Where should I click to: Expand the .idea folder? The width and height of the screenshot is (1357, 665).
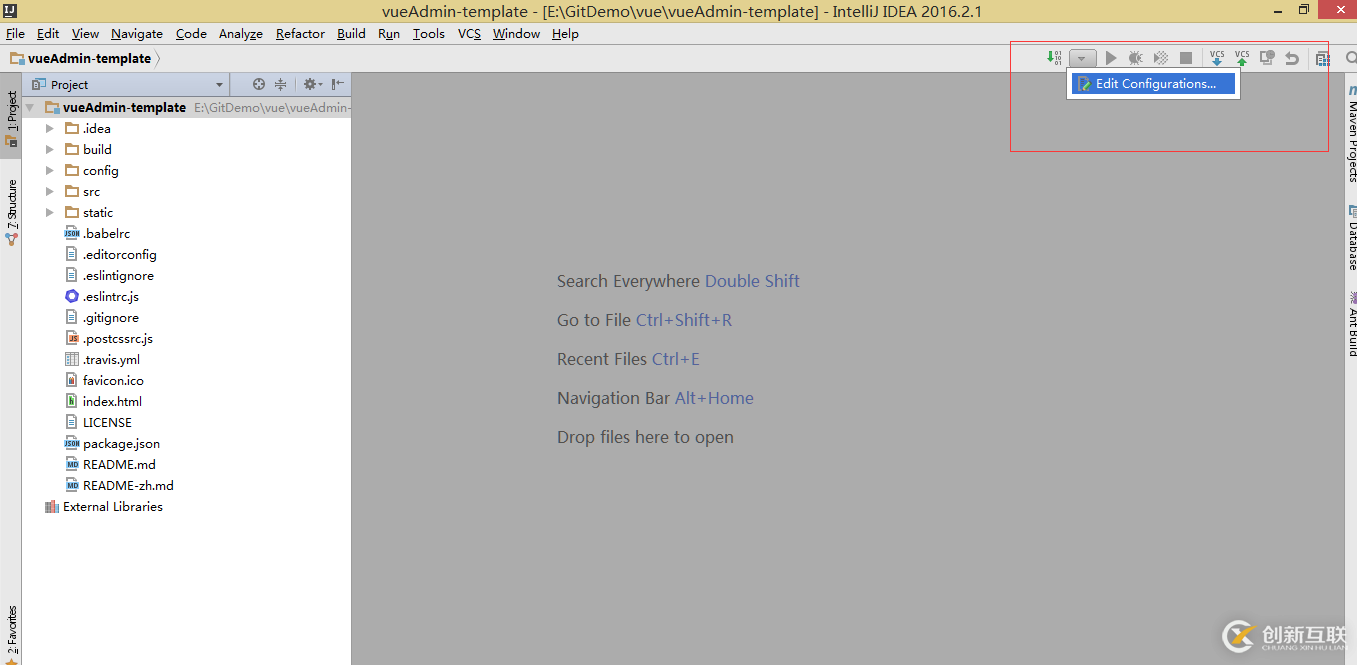pyautogui.click(x=50, y=128)
